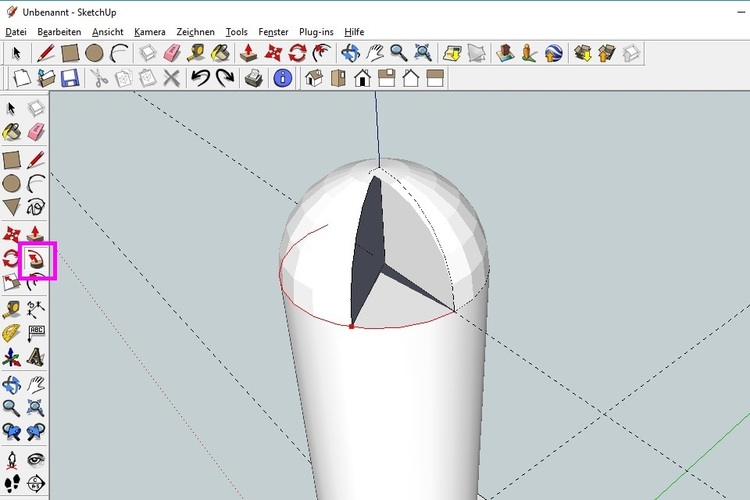Click the Paste clipboard icon
Screen dimensions: 750x500
[147, 78]
